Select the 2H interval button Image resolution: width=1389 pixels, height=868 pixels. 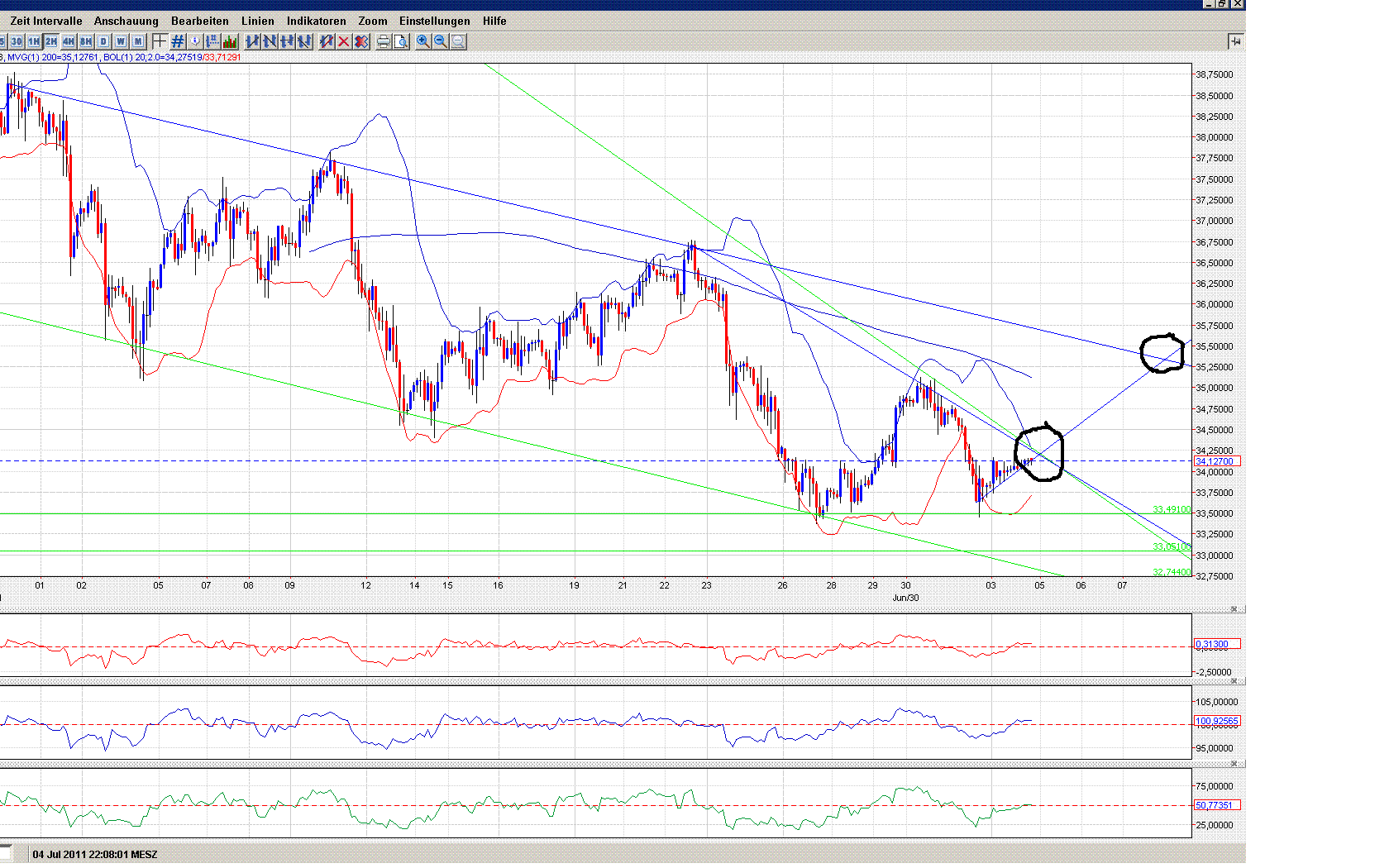pos(51,41)
